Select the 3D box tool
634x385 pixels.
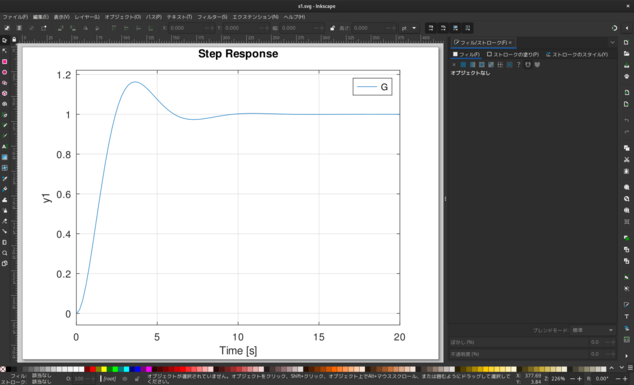4,93
